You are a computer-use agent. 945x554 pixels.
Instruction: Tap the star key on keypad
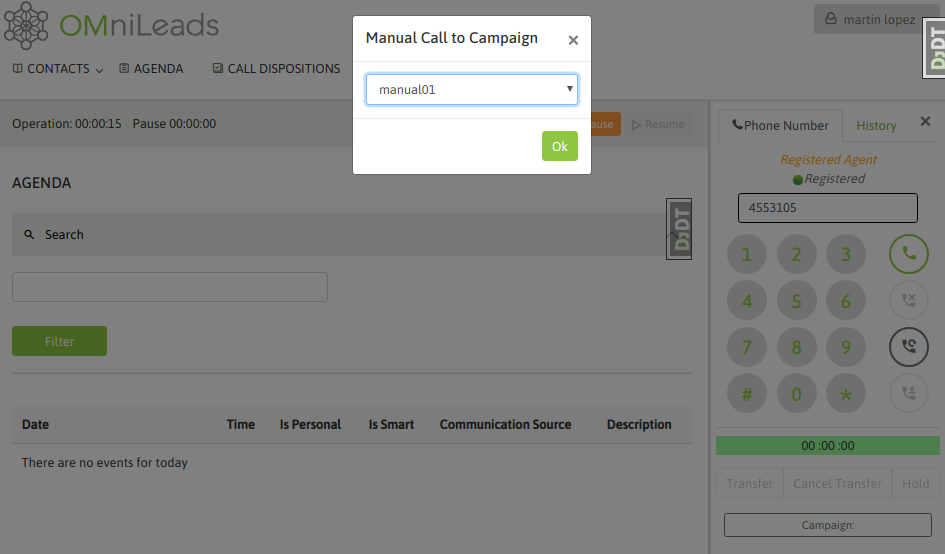pos(846,394)
